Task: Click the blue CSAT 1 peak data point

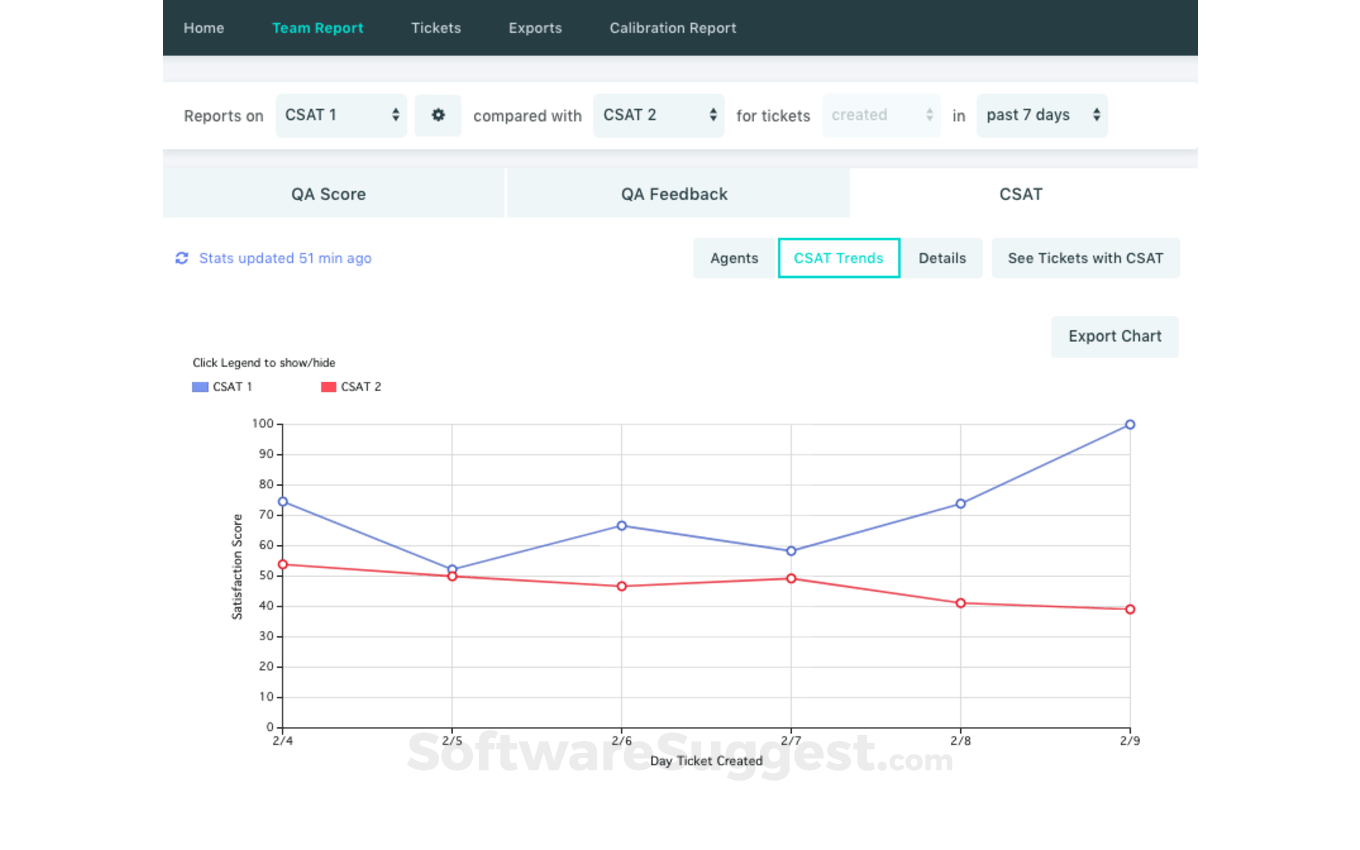Action: pos(1130,424)
